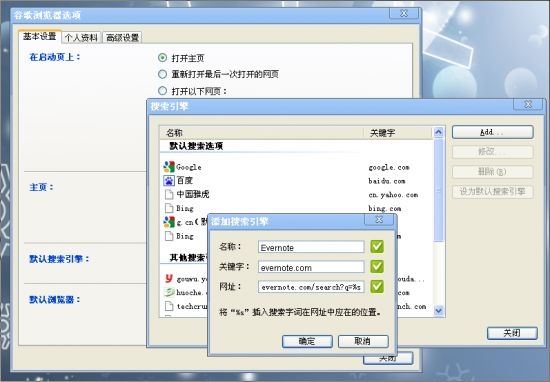The image size is (550, 382).
Task: Click the 删除 button
Action: tap(492, 172)
